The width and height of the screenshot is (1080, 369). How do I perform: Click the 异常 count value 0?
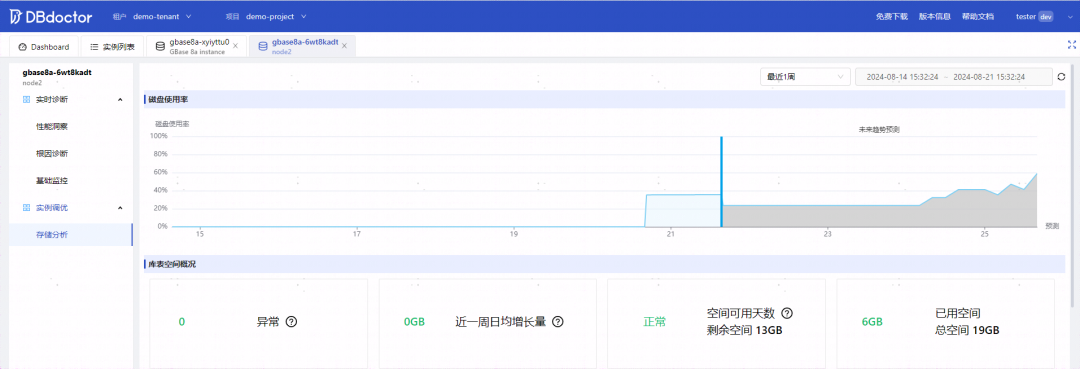[182, 321]
